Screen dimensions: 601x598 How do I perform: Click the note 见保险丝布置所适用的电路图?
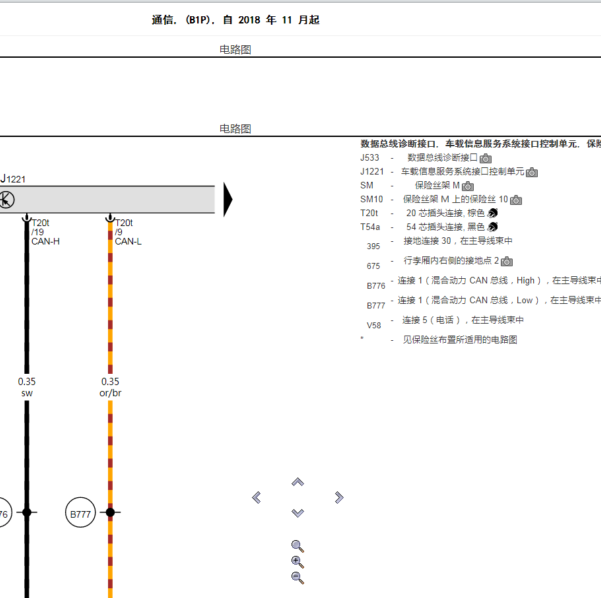[x=460, y=340]
